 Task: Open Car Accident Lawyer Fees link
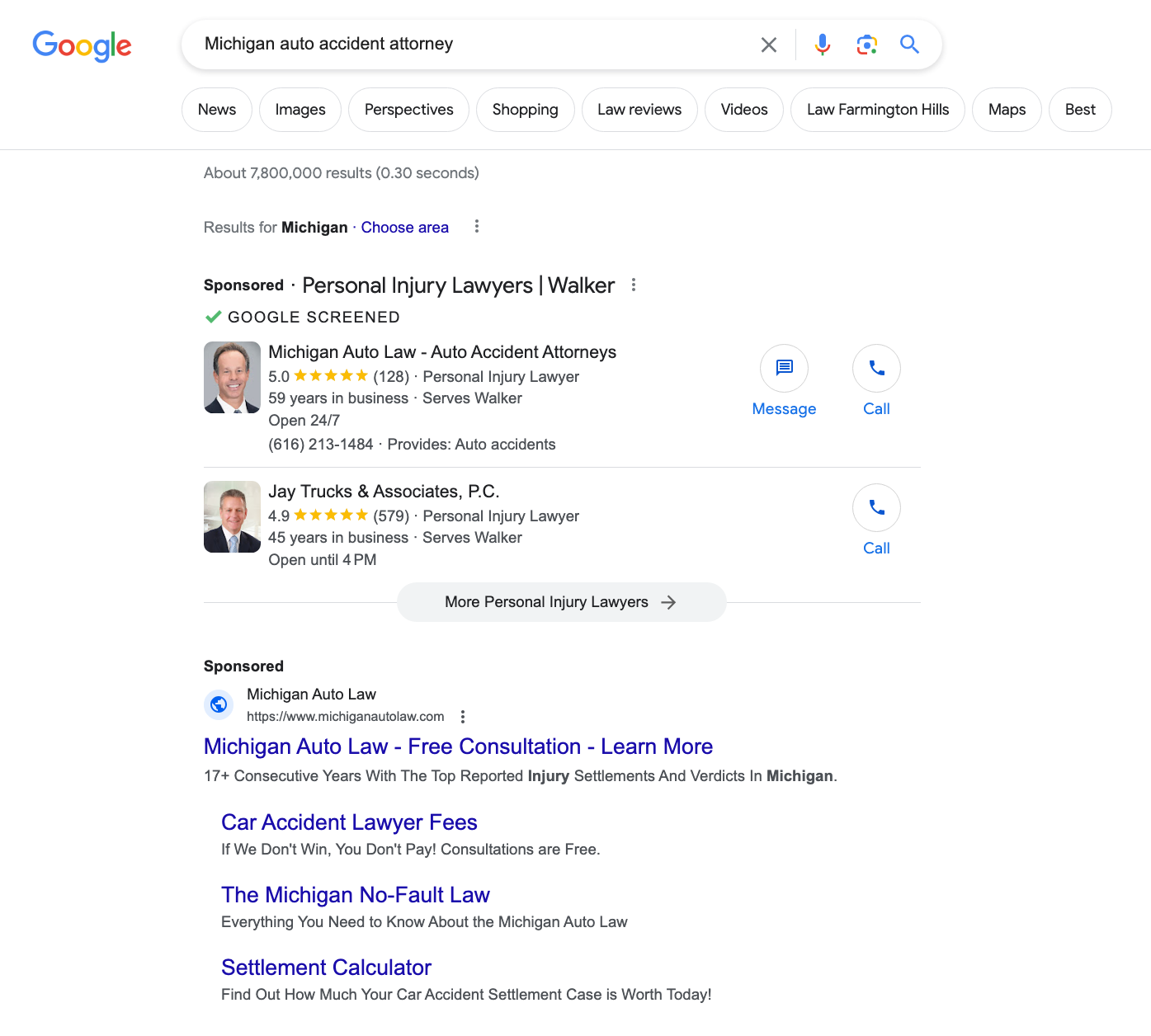click(349, 822)
